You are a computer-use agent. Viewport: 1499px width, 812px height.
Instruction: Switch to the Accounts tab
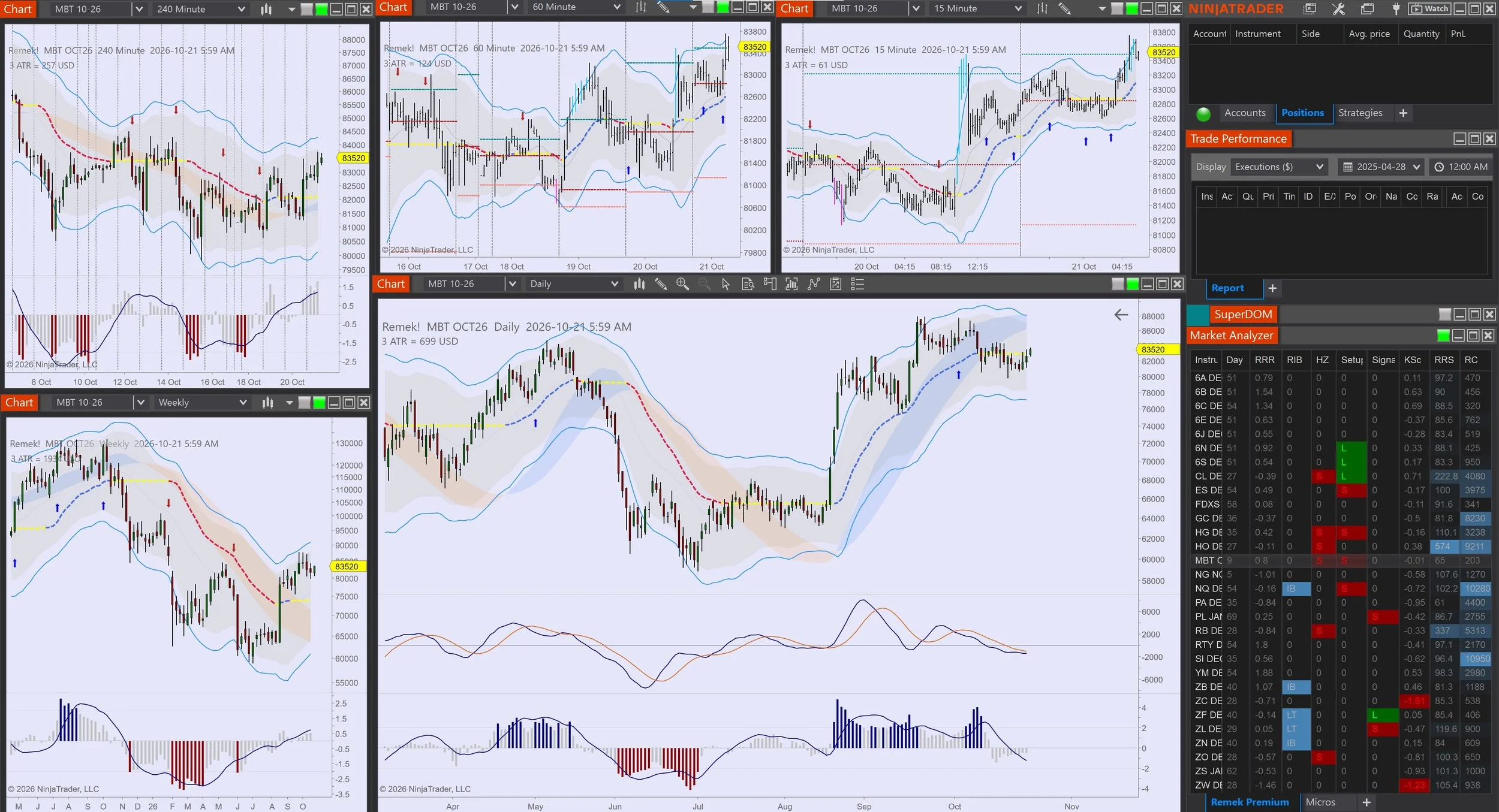[x=1245, y=113]
